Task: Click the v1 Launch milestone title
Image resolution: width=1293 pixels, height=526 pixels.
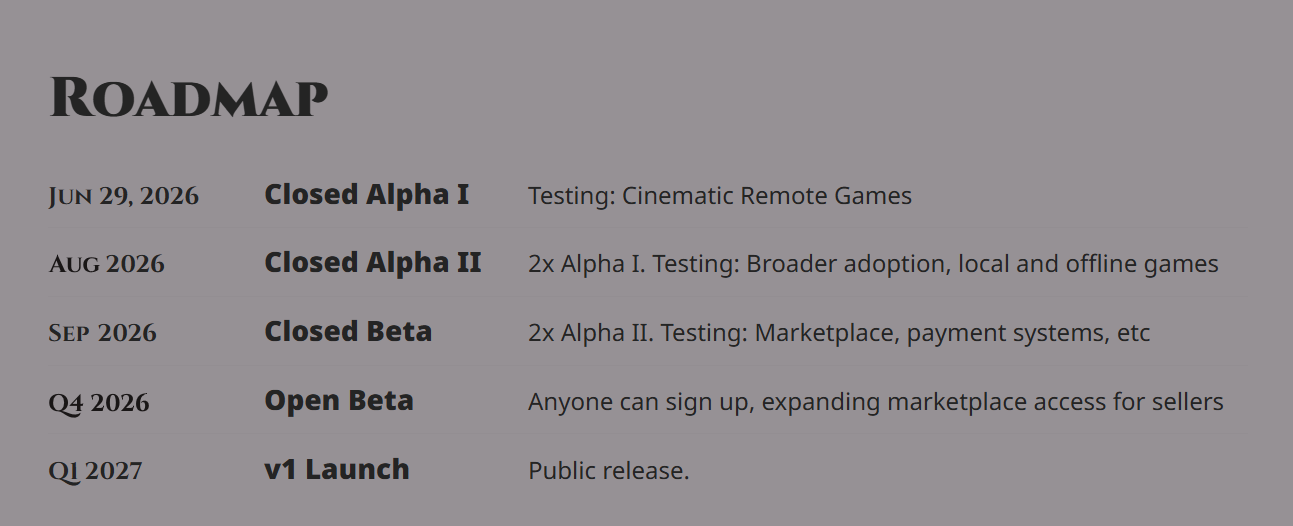Action: pos(337,469)
